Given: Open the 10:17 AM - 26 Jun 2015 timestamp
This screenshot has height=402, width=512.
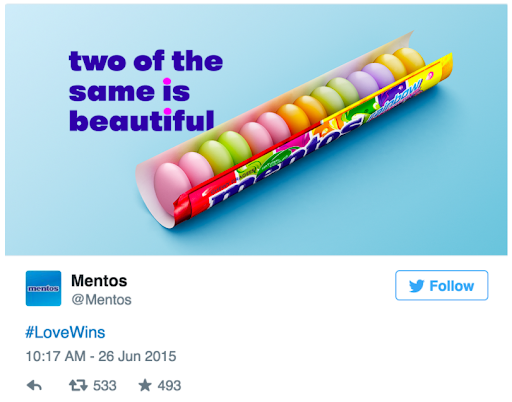Looking at the screenshot, I should click(x=101, y=356).
